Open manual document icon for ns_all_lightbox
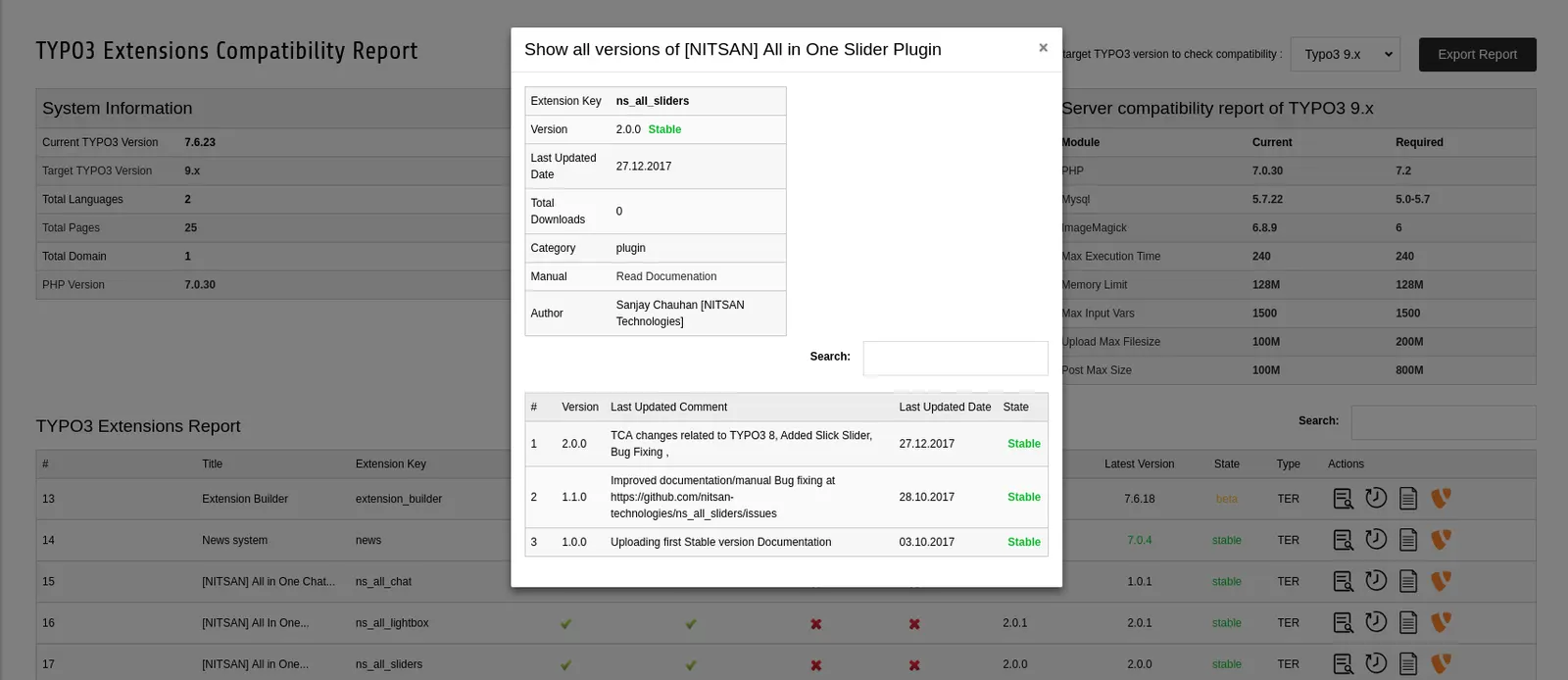The image size is (1568, 680). click(1408, 622)
